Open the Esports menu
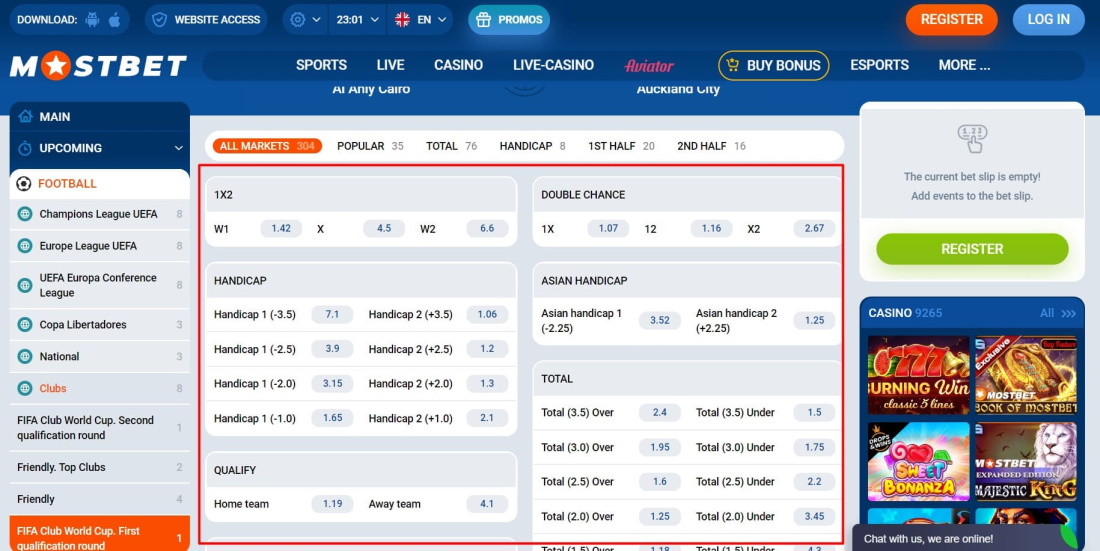 (879, 65)
